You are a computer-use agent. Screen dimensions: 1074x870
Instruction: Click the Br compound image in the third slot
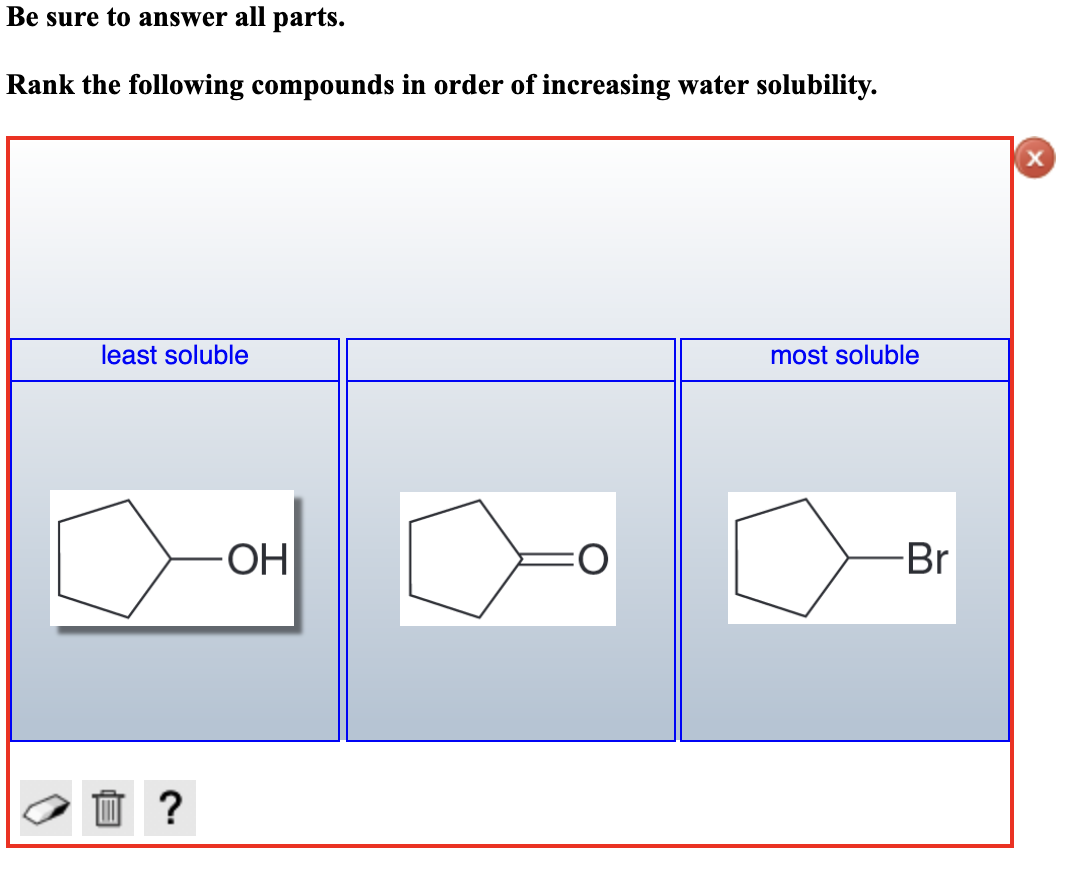pyautogui.click(x=843, y=558)
